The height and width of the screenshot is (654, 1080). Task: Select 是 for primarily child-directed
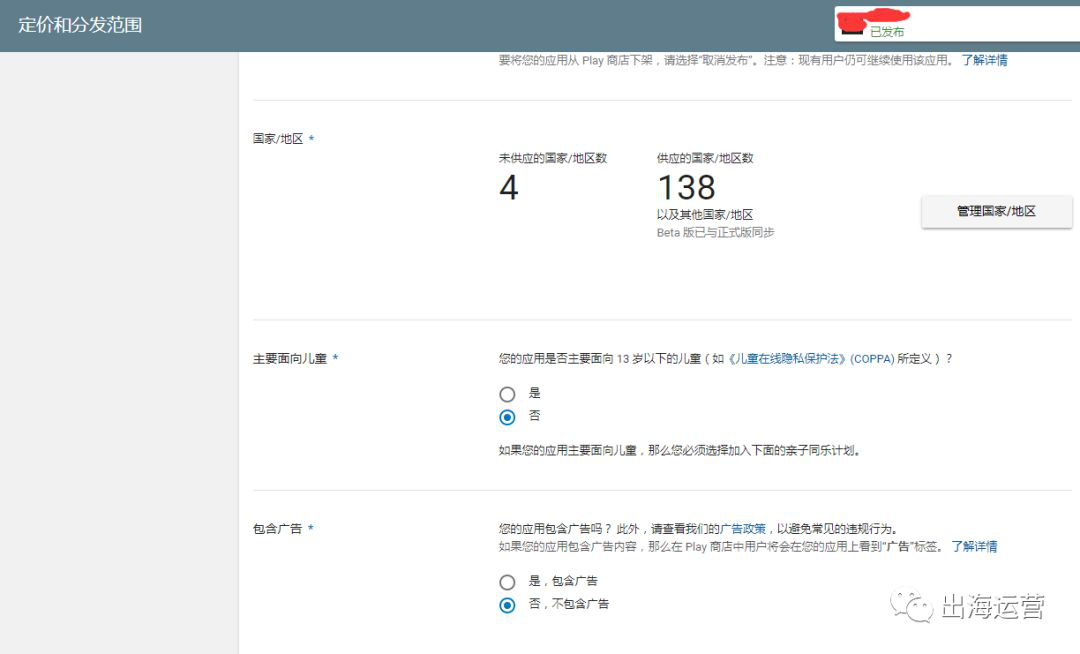508,394
